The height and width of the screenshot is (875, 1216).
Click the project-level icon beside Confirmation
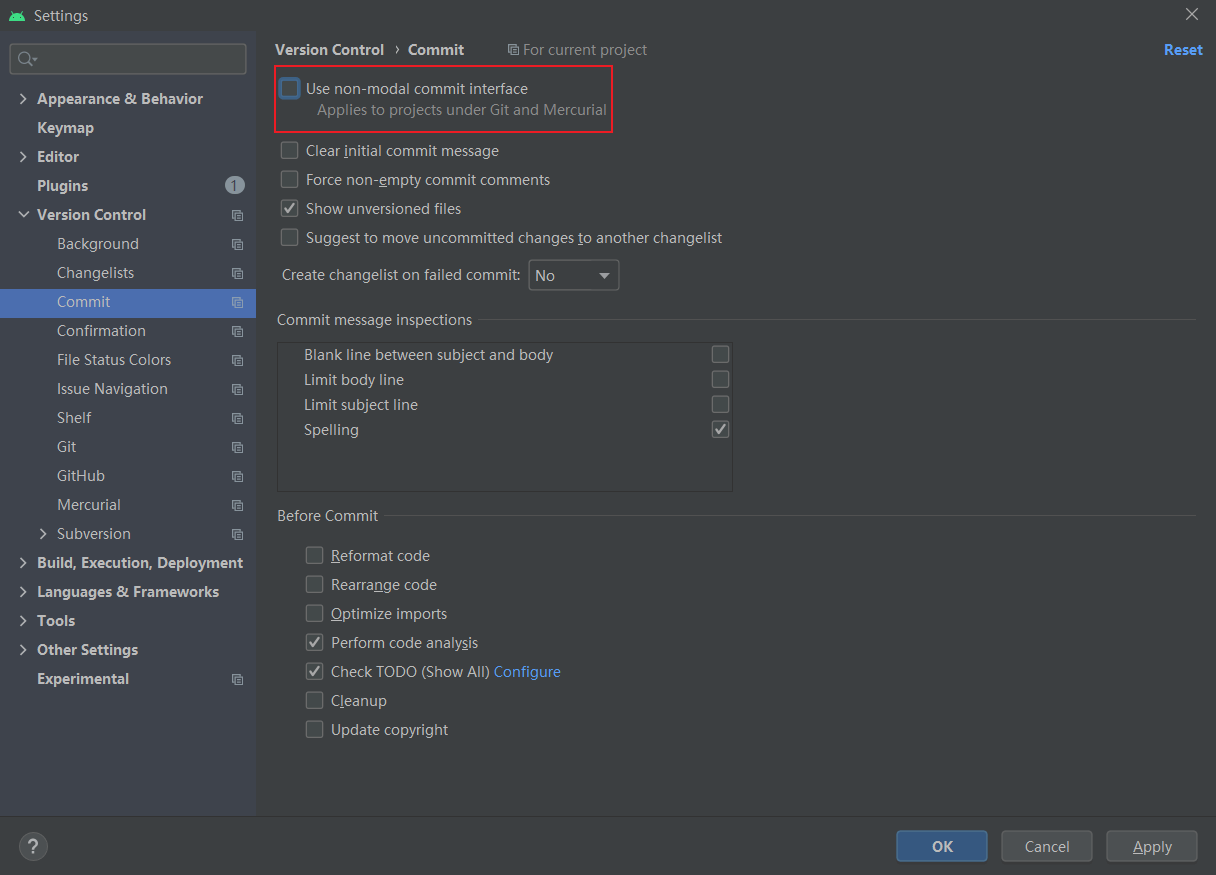pos(237,331)
